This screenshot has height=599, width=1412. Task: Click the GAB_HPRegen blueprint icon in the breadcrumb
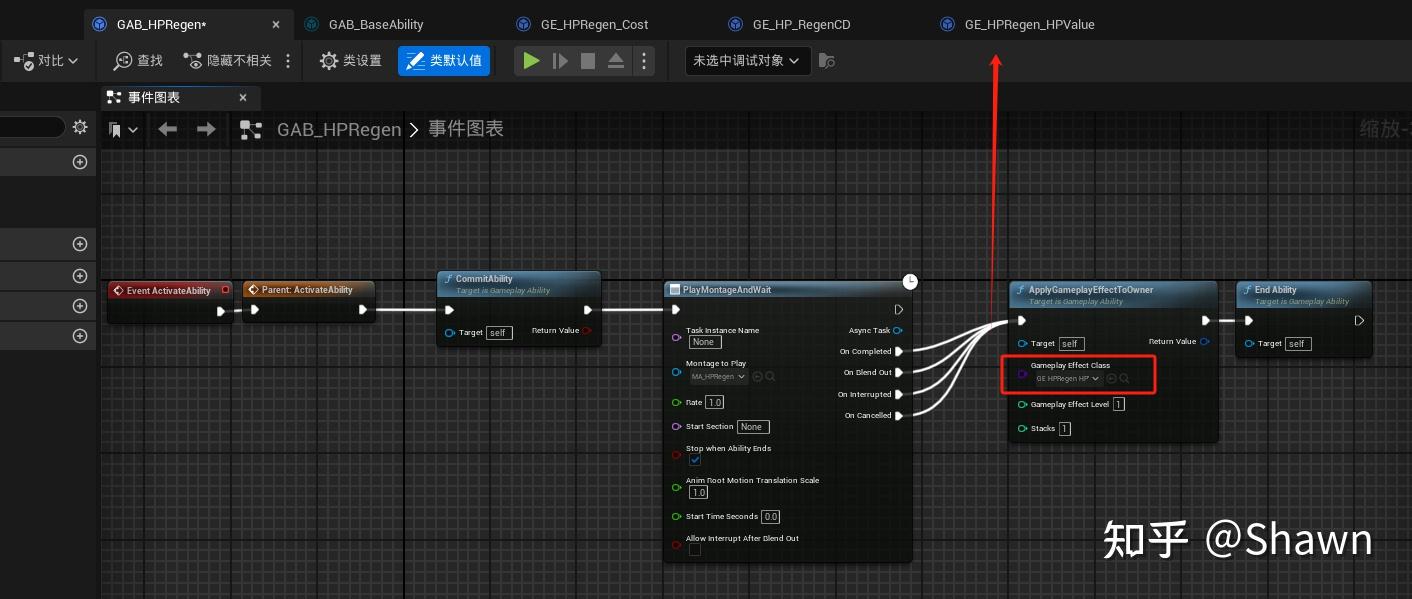click(250, 128)
